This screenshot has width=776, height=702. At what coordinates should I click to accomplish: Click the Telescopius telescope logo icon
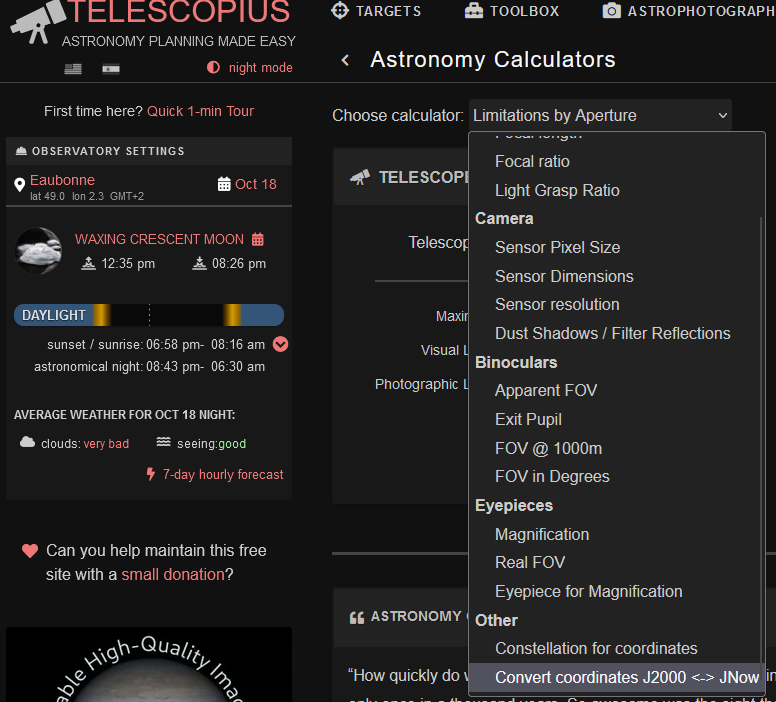pos(38,22)
